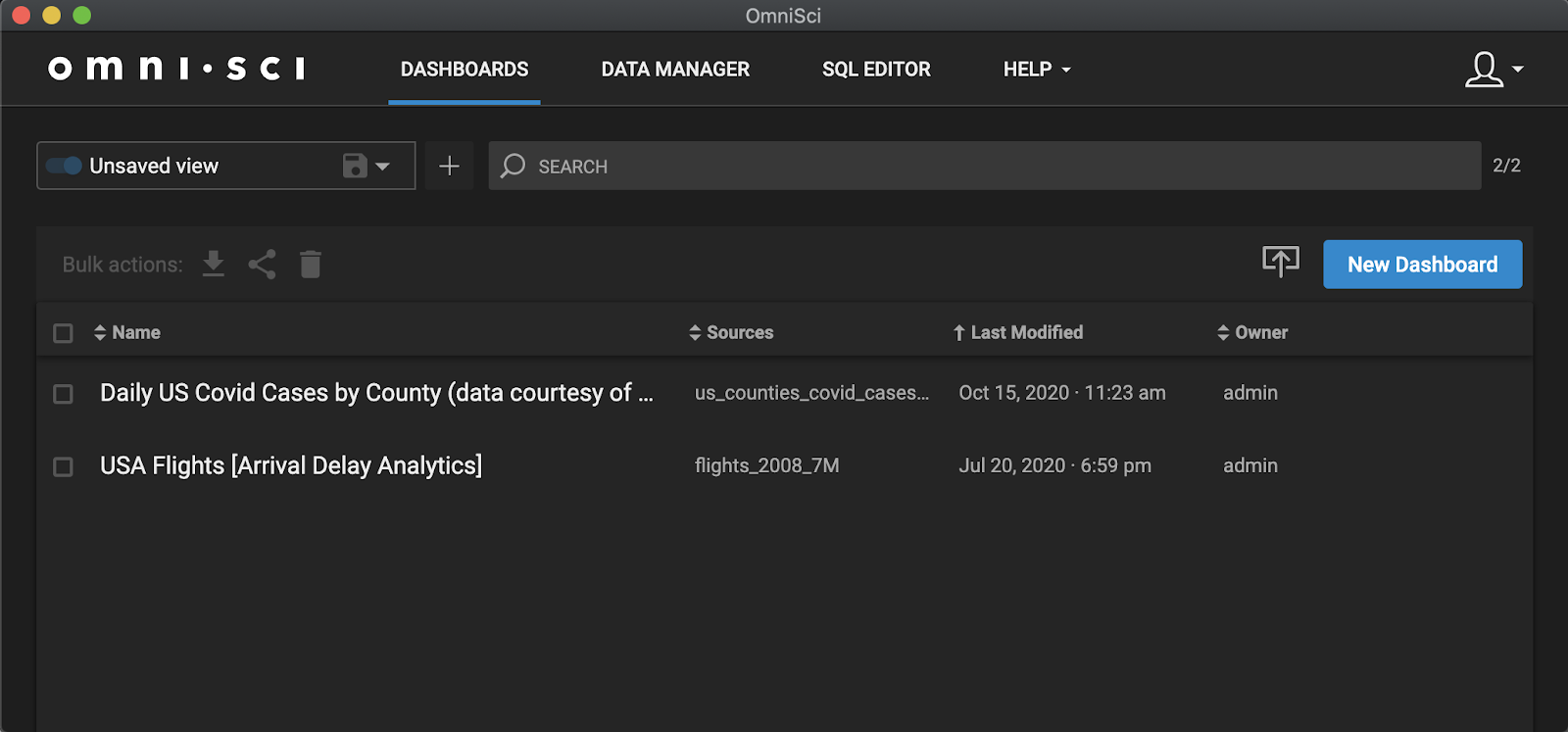Click the 2/2 results count

click(1506, 166)
